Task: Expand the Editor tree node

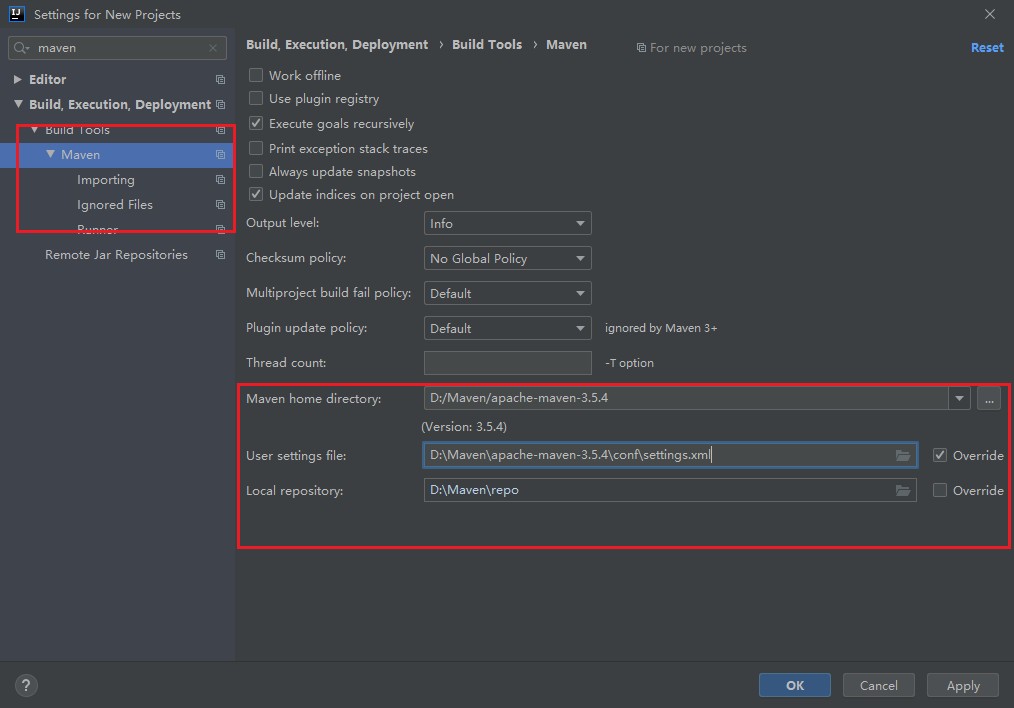Action: [17, 80]
